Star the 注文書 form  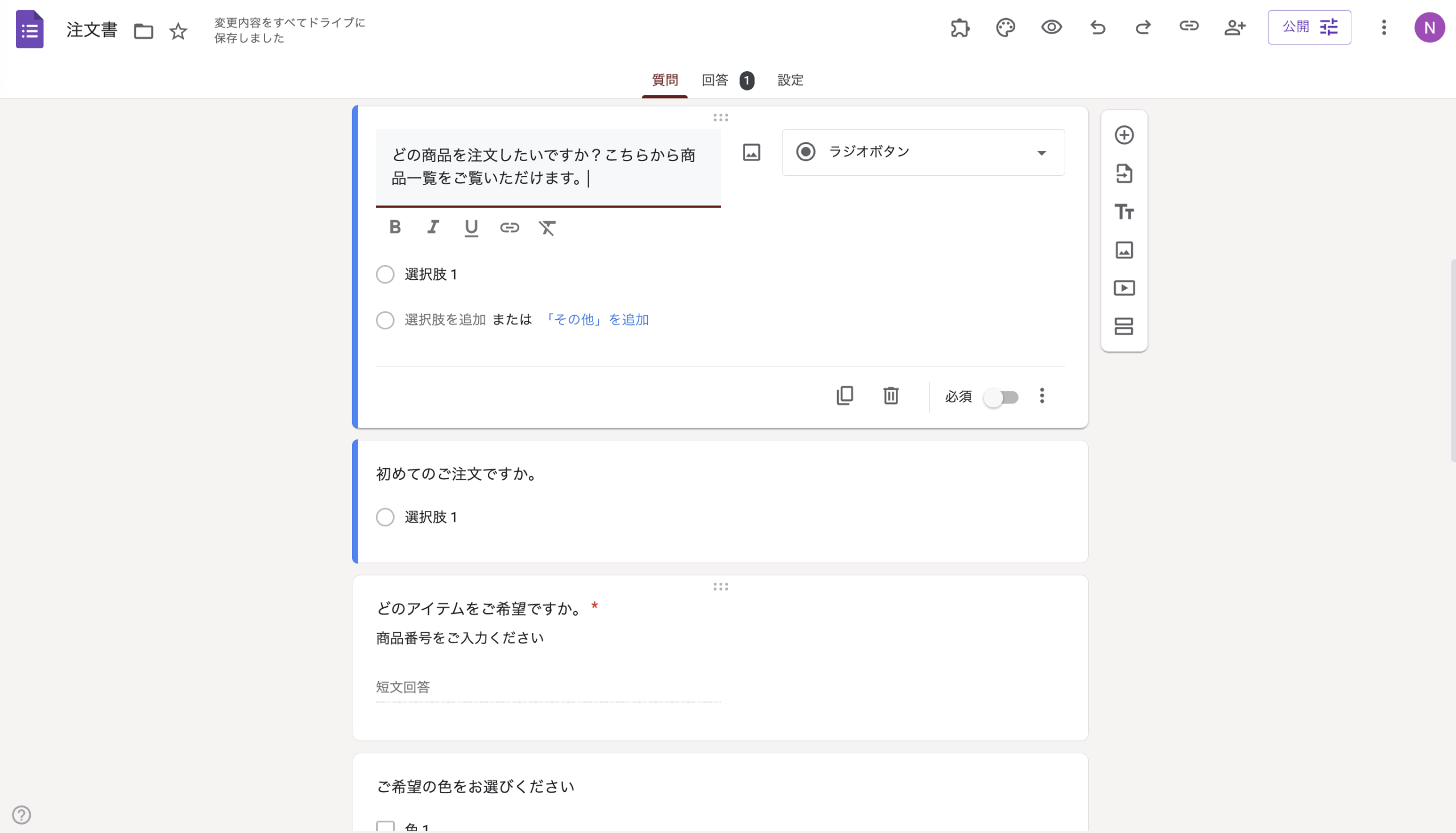(x=179, y=31)
